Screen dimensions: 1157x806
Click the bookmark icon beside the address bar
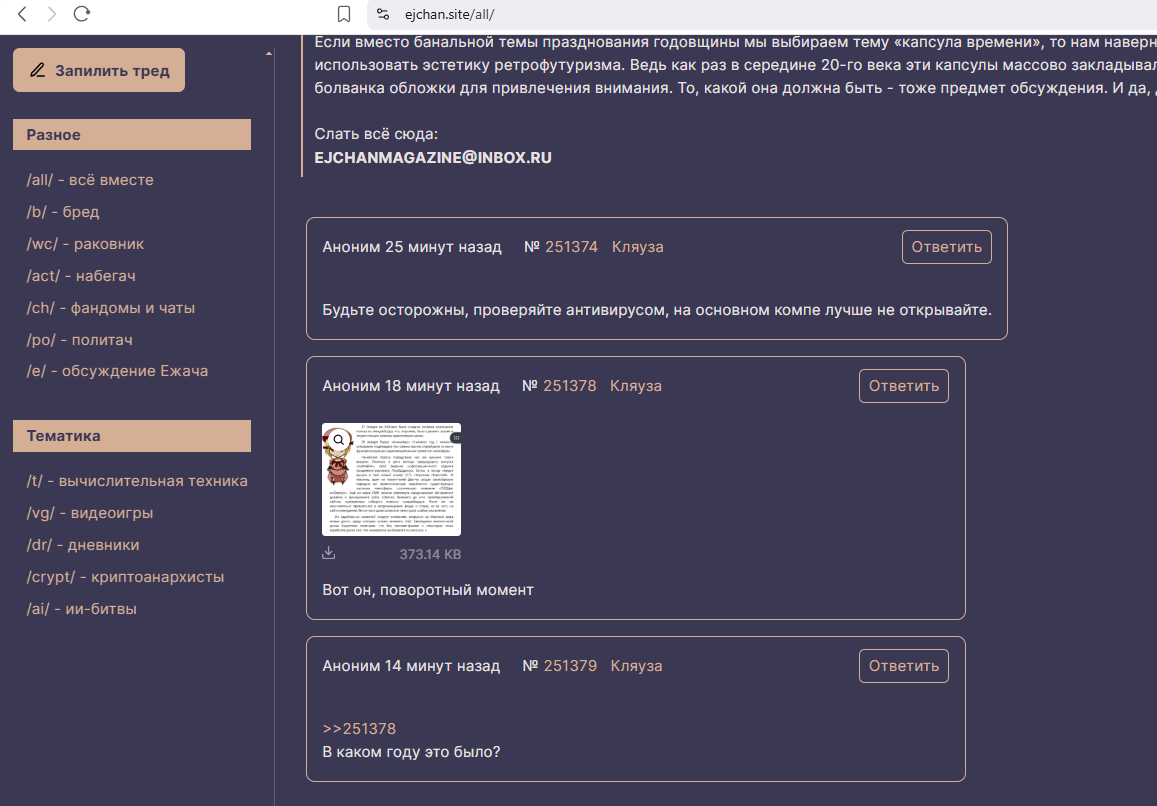pyautogui.click(x=343, y=14)
